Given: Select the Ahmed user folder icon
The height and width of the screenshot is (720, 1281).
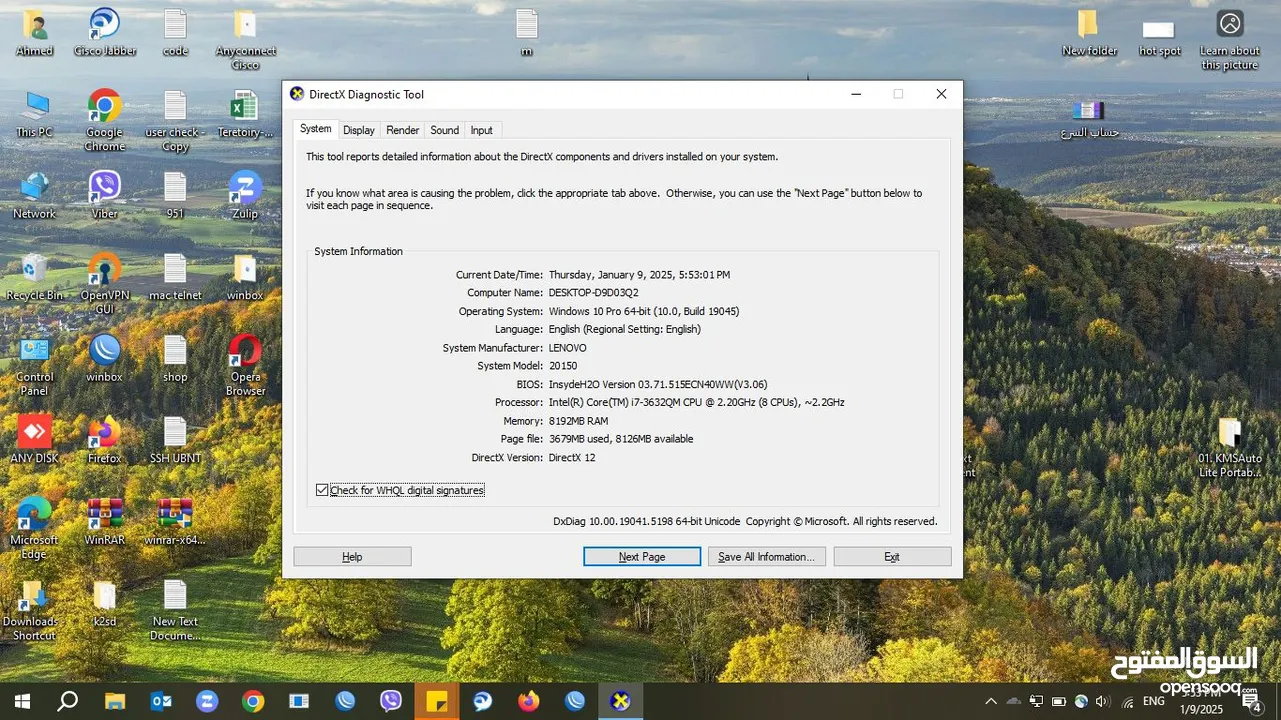Looking at the screenshot, I should click(35, 31).
